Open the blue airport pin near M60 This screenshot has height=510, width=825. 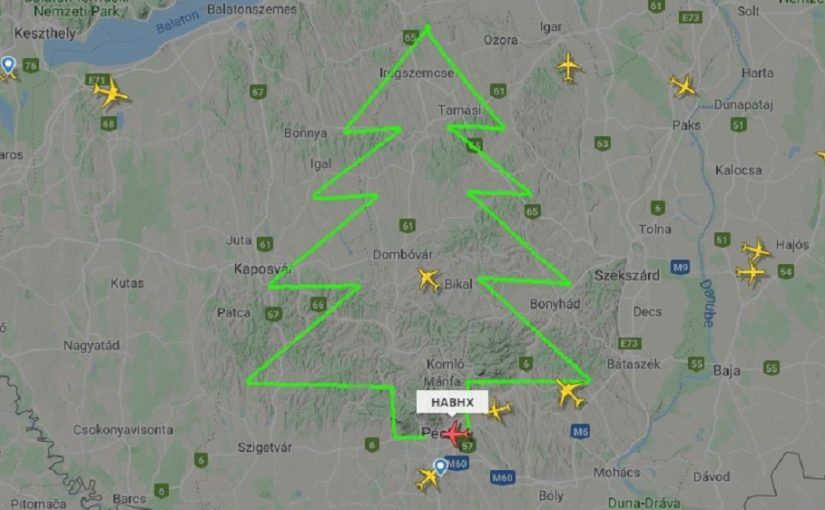[440, 467]
